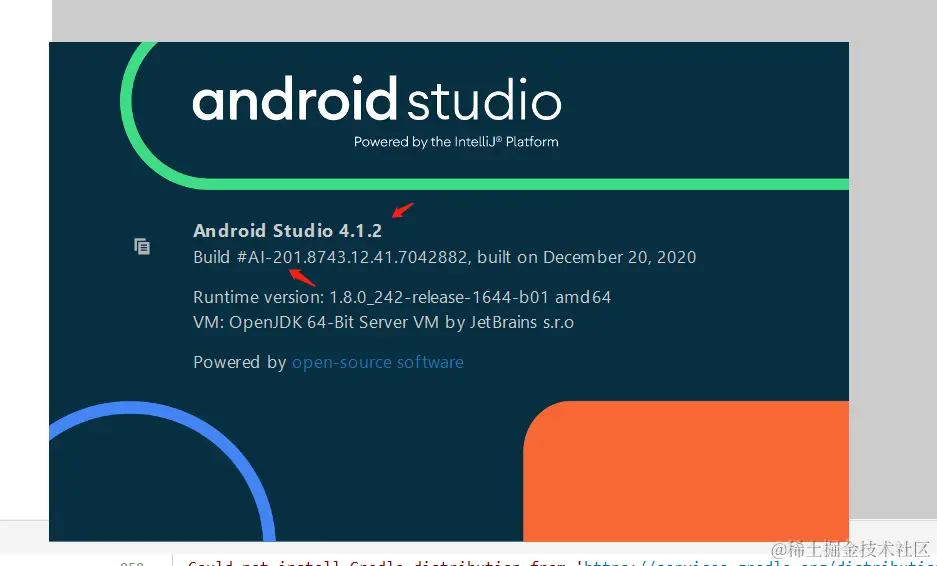
Task: Click the Powered by the IntelliJ Platform text
Action: click(x=456, y=142)
